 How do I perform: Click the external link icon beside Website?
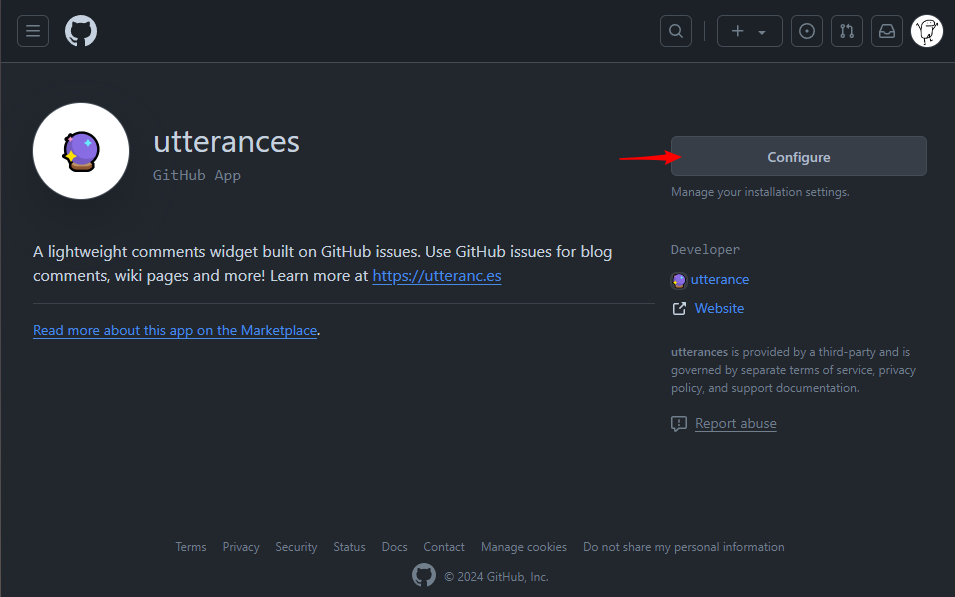tap(678, 309)
